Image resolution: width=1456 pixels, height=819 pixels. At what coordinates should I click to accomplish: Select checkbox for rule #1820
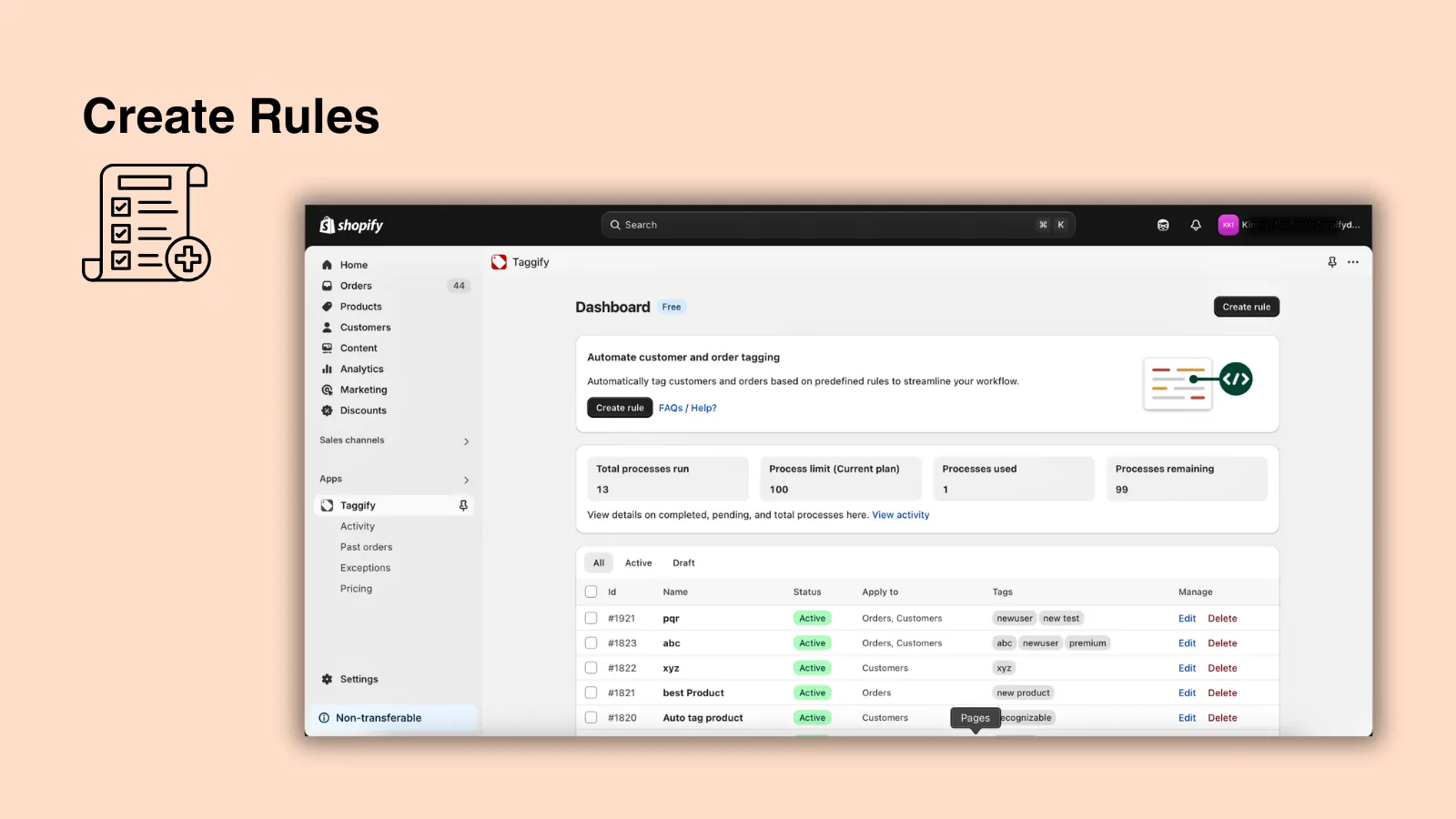(591, 717)
